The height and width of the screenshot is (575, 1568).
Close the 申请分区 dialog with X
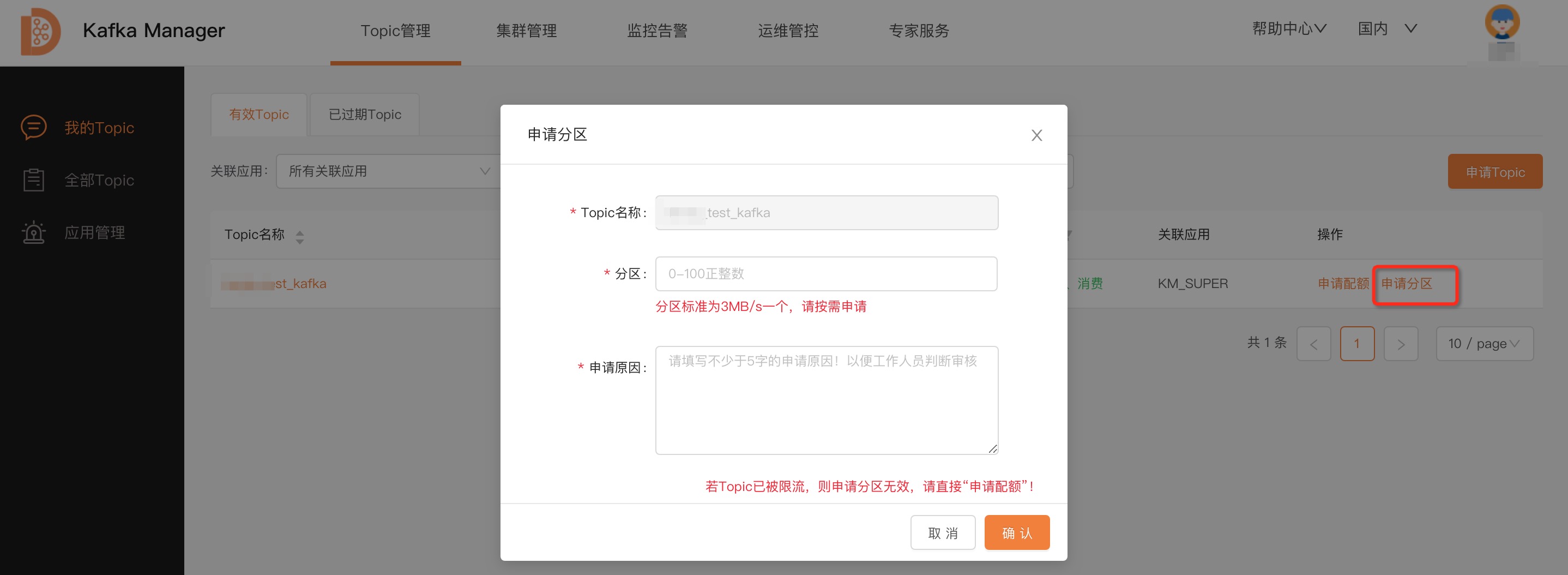point(1036,135)
